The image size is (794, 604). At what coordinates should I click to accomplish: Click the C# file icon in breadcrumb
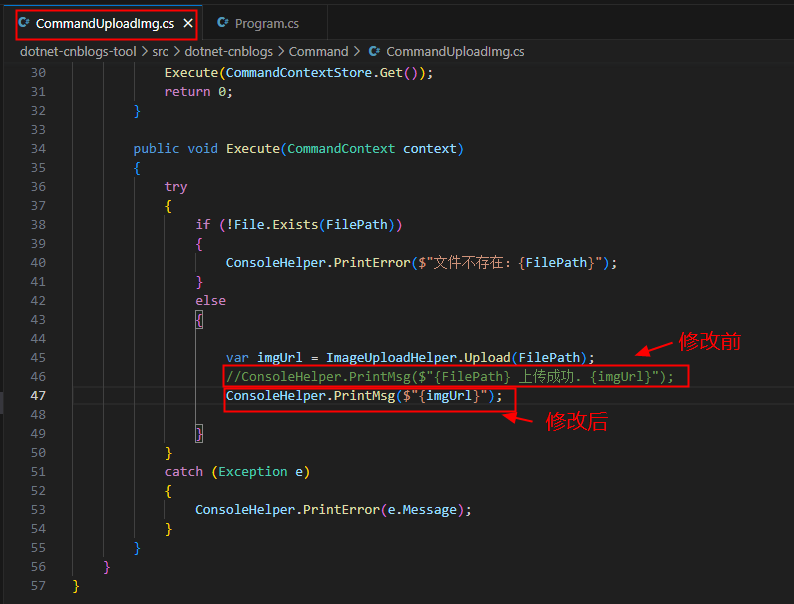coord(374,51)
